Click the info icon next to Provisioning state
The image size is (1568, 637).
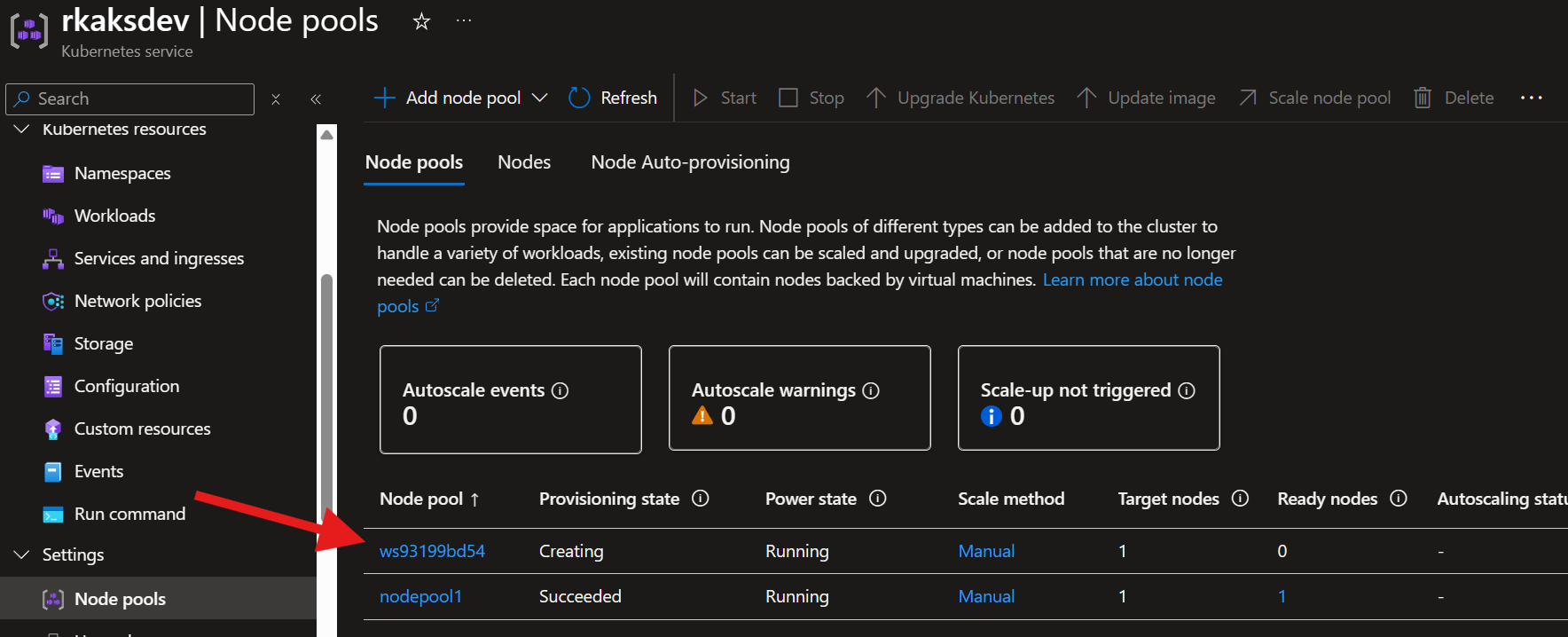tap(700, 499)
